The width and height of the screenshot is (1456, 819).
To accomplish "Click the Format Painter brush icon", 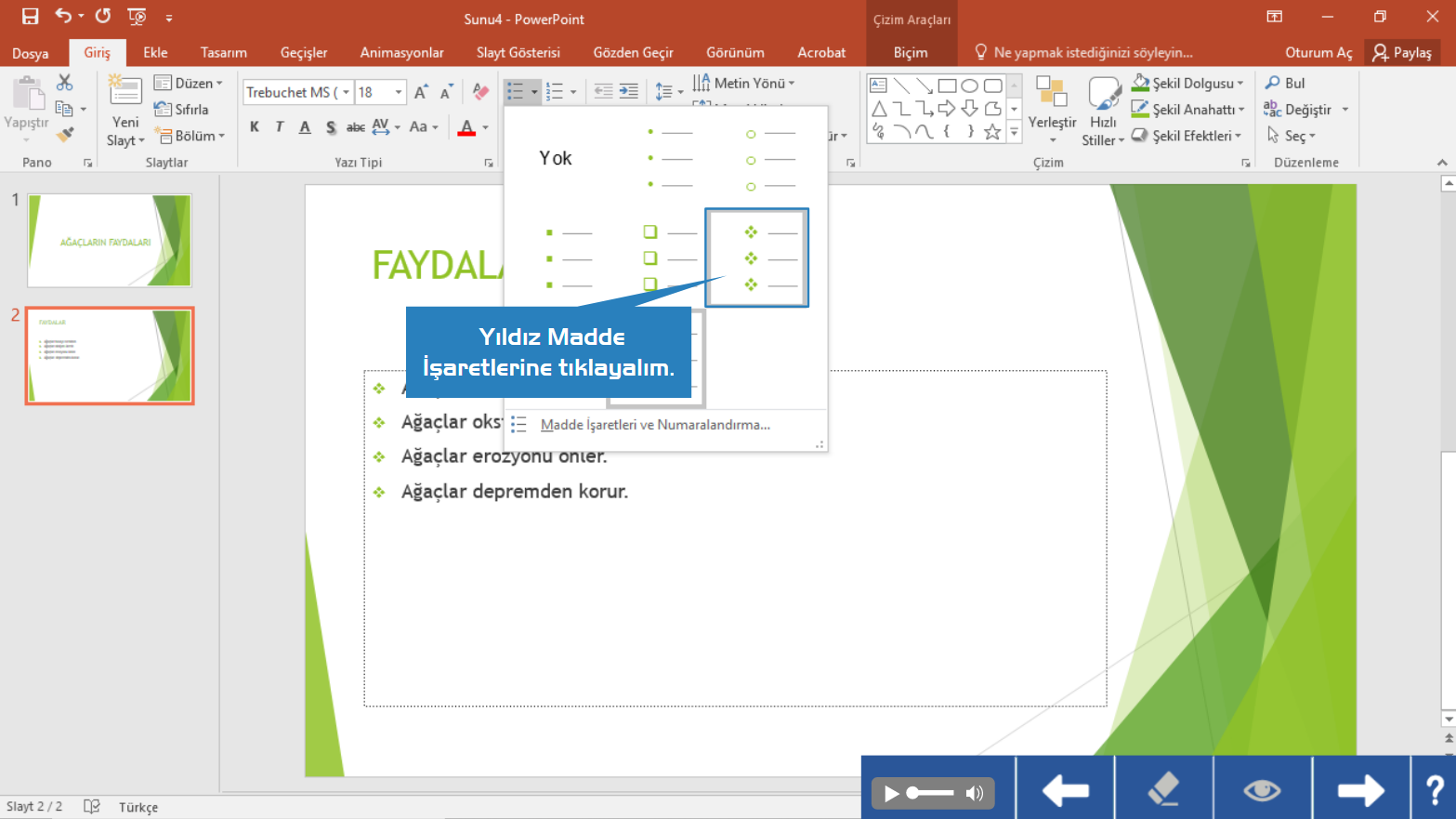I will point(64,135).
